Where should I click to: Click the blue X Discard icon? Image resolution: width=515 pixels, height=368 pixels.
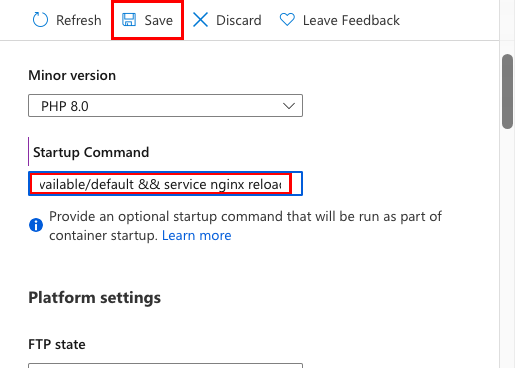click(200, 20)
